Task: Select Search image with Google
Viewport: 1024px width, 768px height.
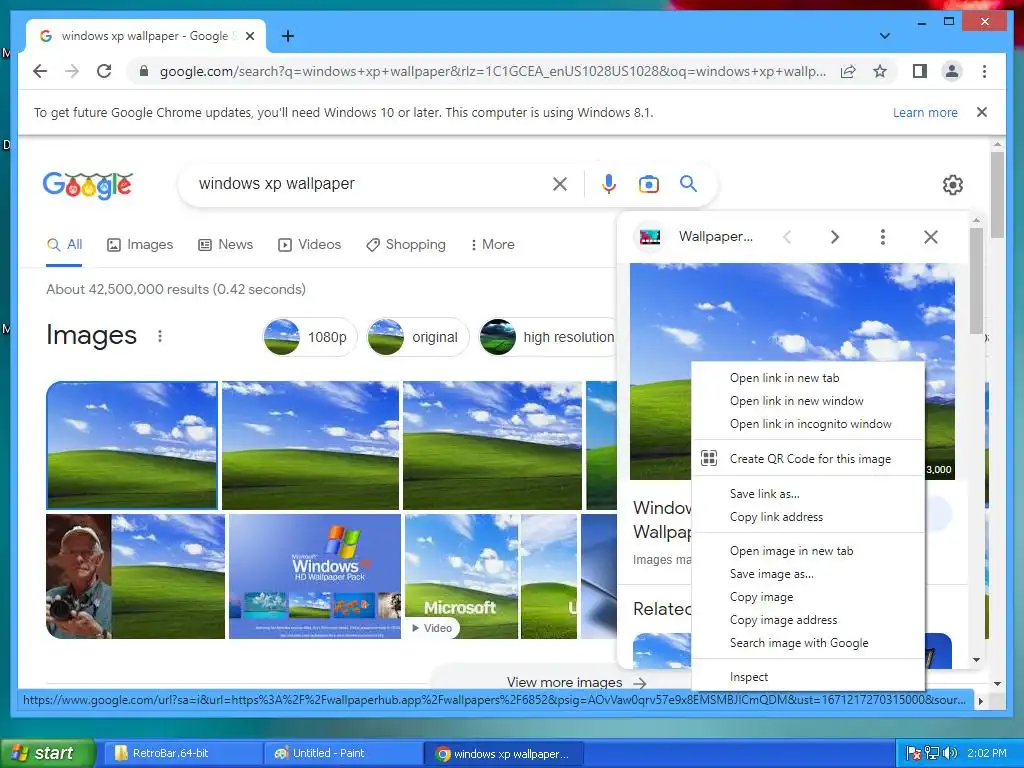Action: click(x=808, y=643)
